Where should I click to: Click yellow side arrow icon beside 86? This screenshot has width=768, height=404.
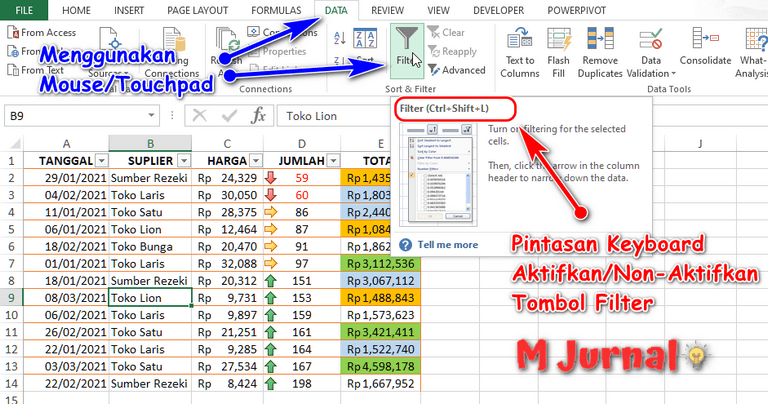[270, 212]
